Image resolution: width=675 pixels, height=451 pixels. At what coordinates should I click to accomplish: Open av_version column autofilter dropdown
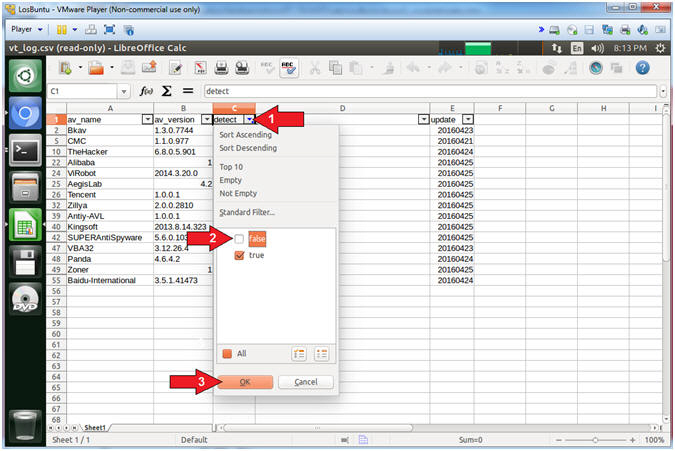coord(207,119)
